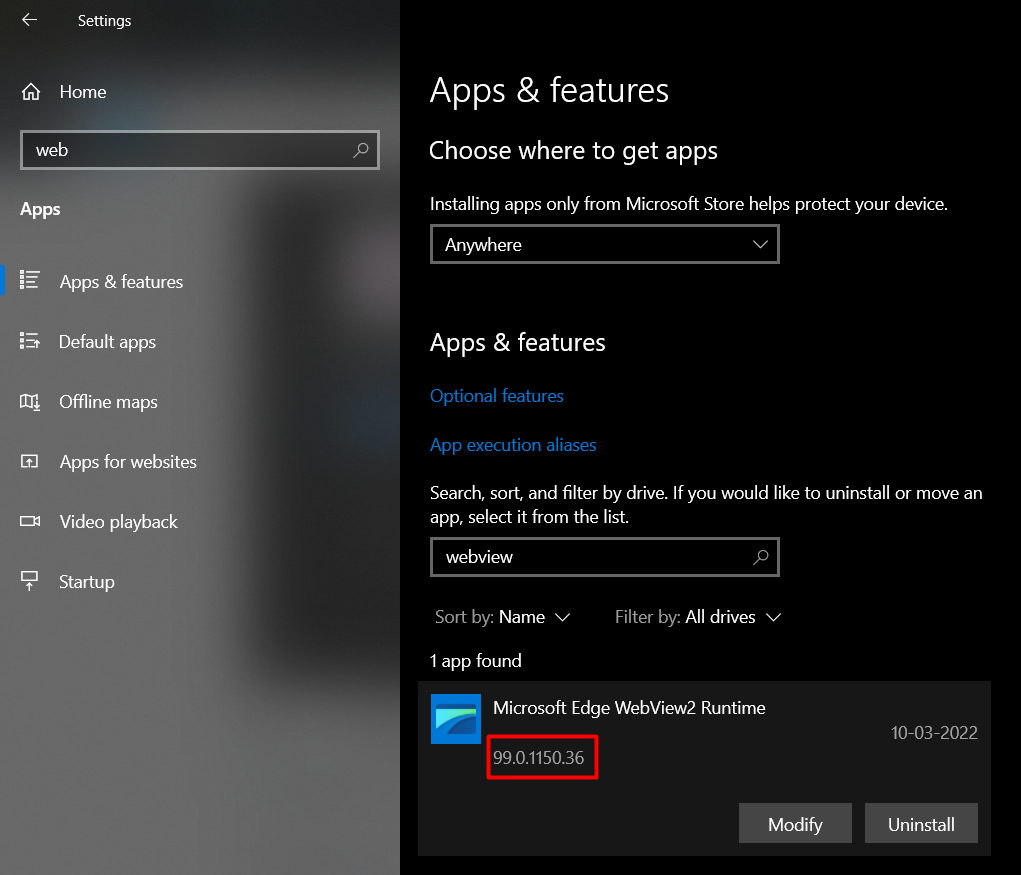Image resolution: width=1021 pixels, height=875 pixels.
Task: Click the Home house icon
Action: tap(31, 92)
